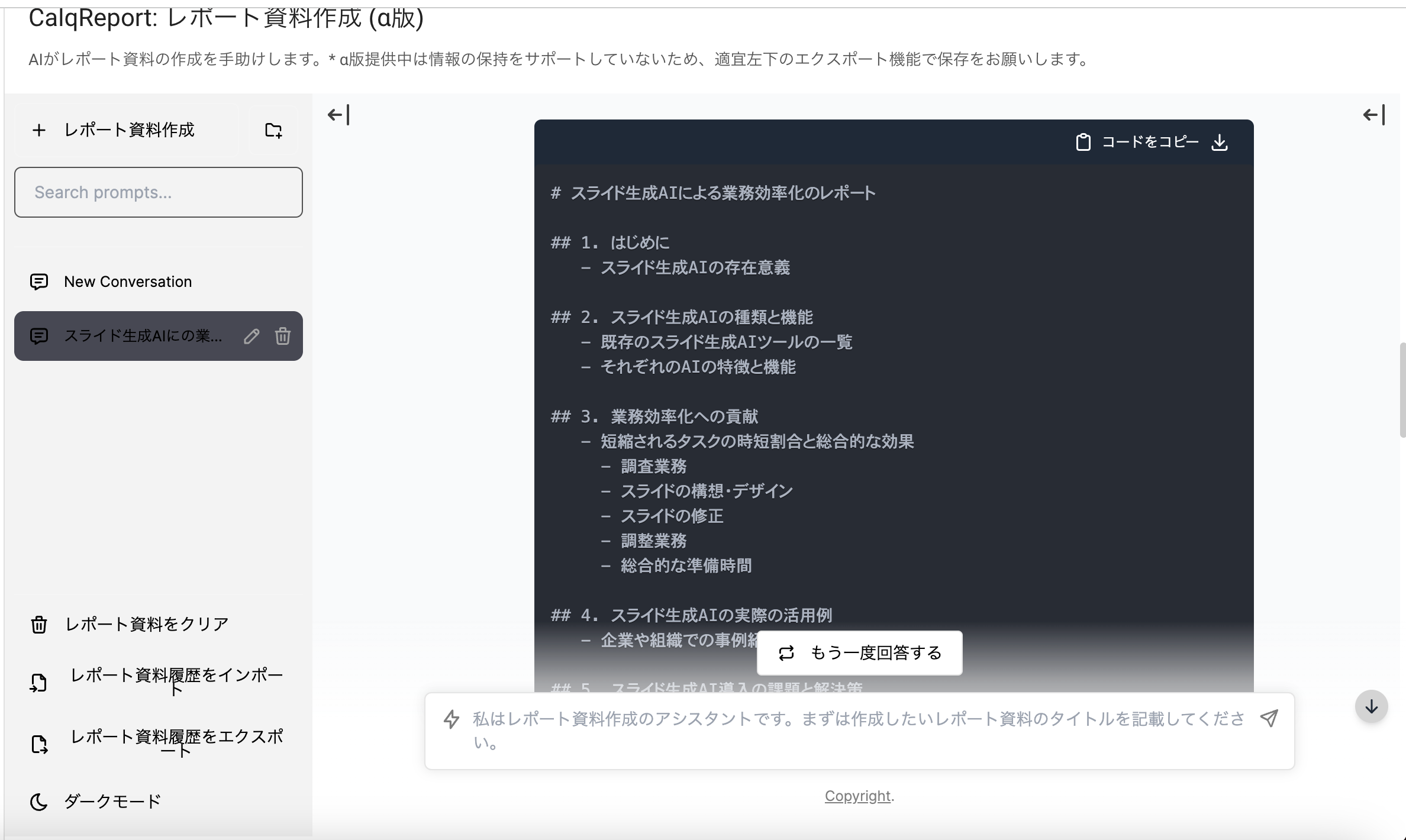Image resolution: width=1406 pixels, height=840 pixels.
Task: Click レポート資料をクリア
Action: [x=146, y=624]
